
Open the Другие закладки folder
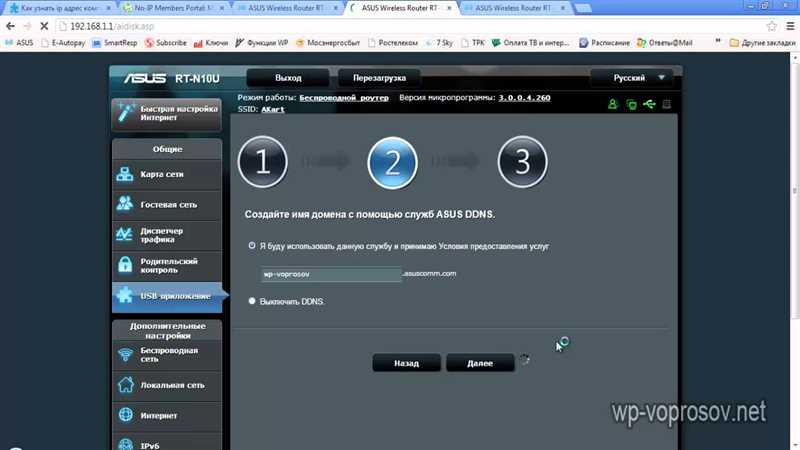[x=762, y=43]
